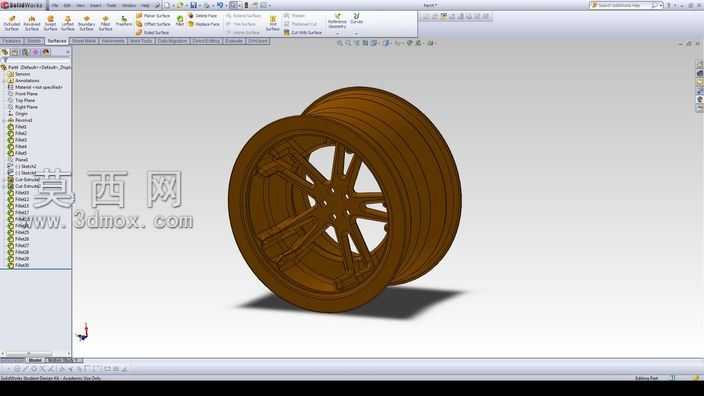Switch to the DimXpert tab
This screenshot has height=396, width=704.
(258, 41)
